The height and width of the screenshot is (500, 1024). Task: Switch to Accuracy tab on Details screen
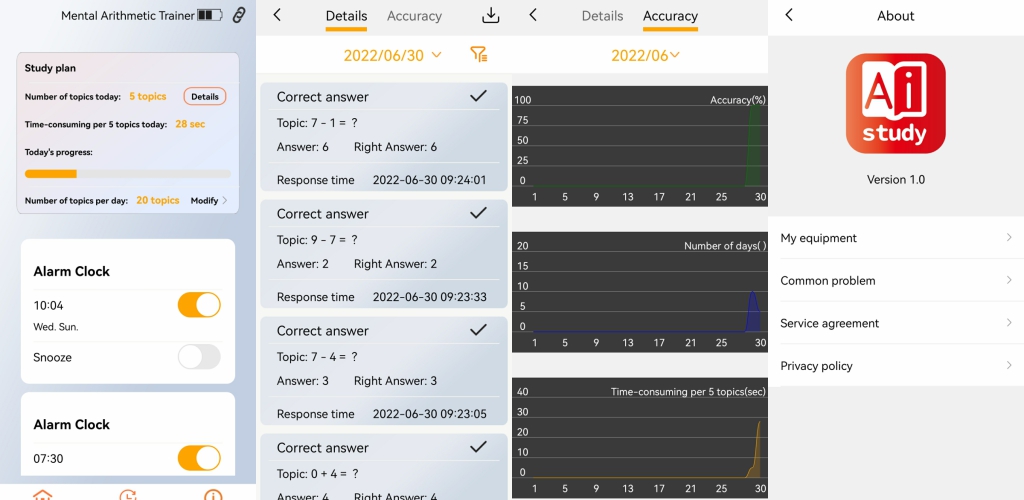414,16
